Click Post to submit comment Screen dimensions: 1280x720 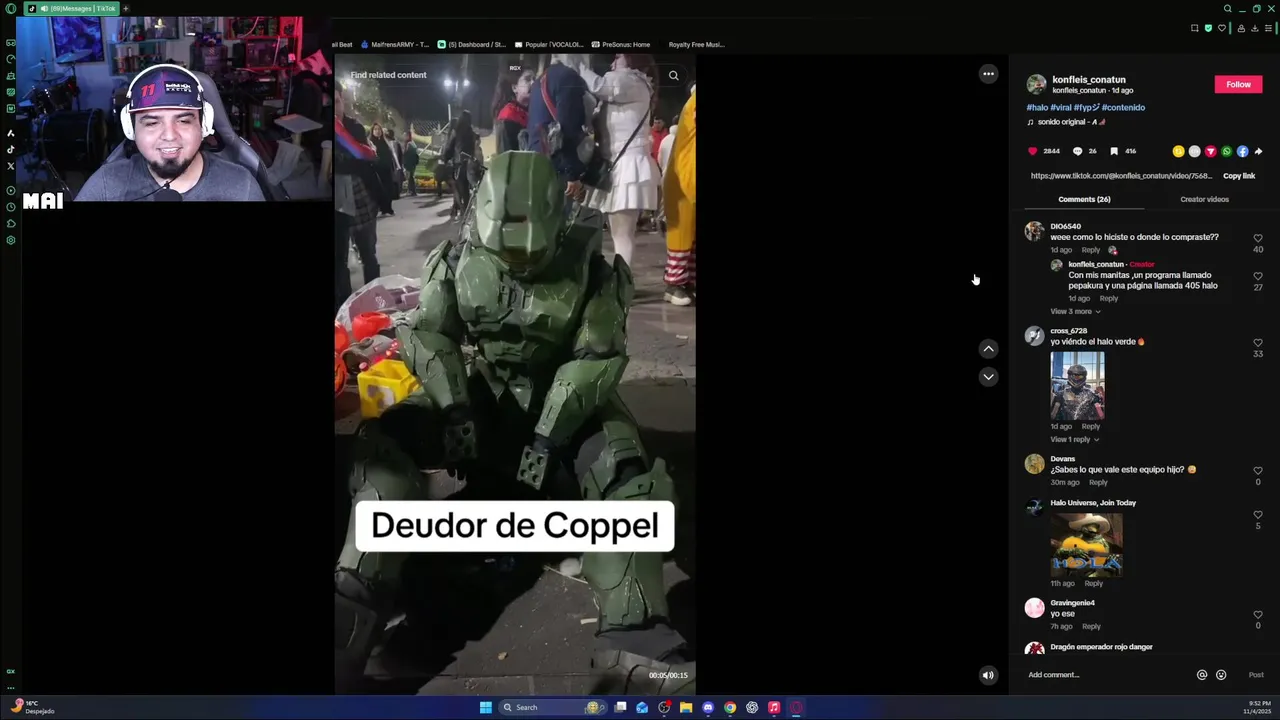click(x=1256, y=675)
